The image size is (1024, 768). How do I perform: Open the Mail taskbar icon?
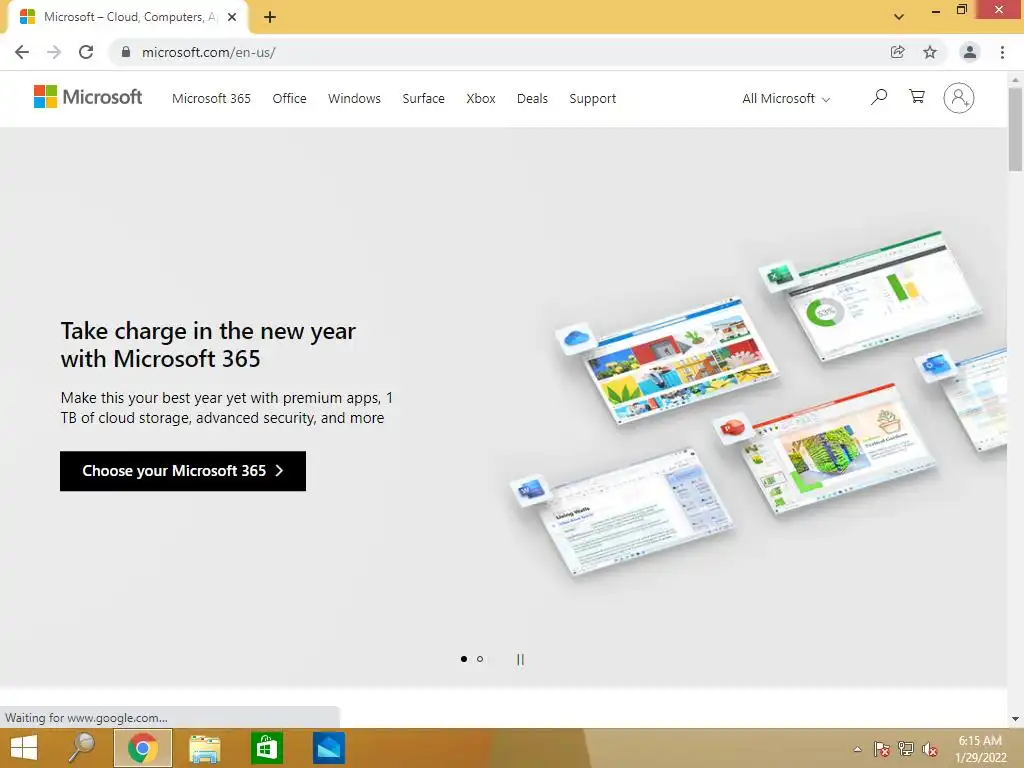tap(328, 748)
